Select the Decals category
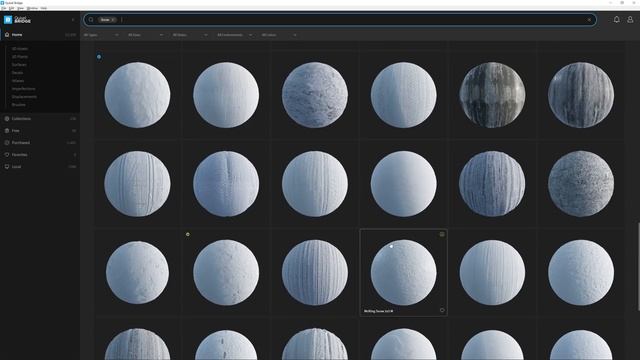The width and height of the screenshot is (640, 360). pyautogui.click(x=18, y=73)
